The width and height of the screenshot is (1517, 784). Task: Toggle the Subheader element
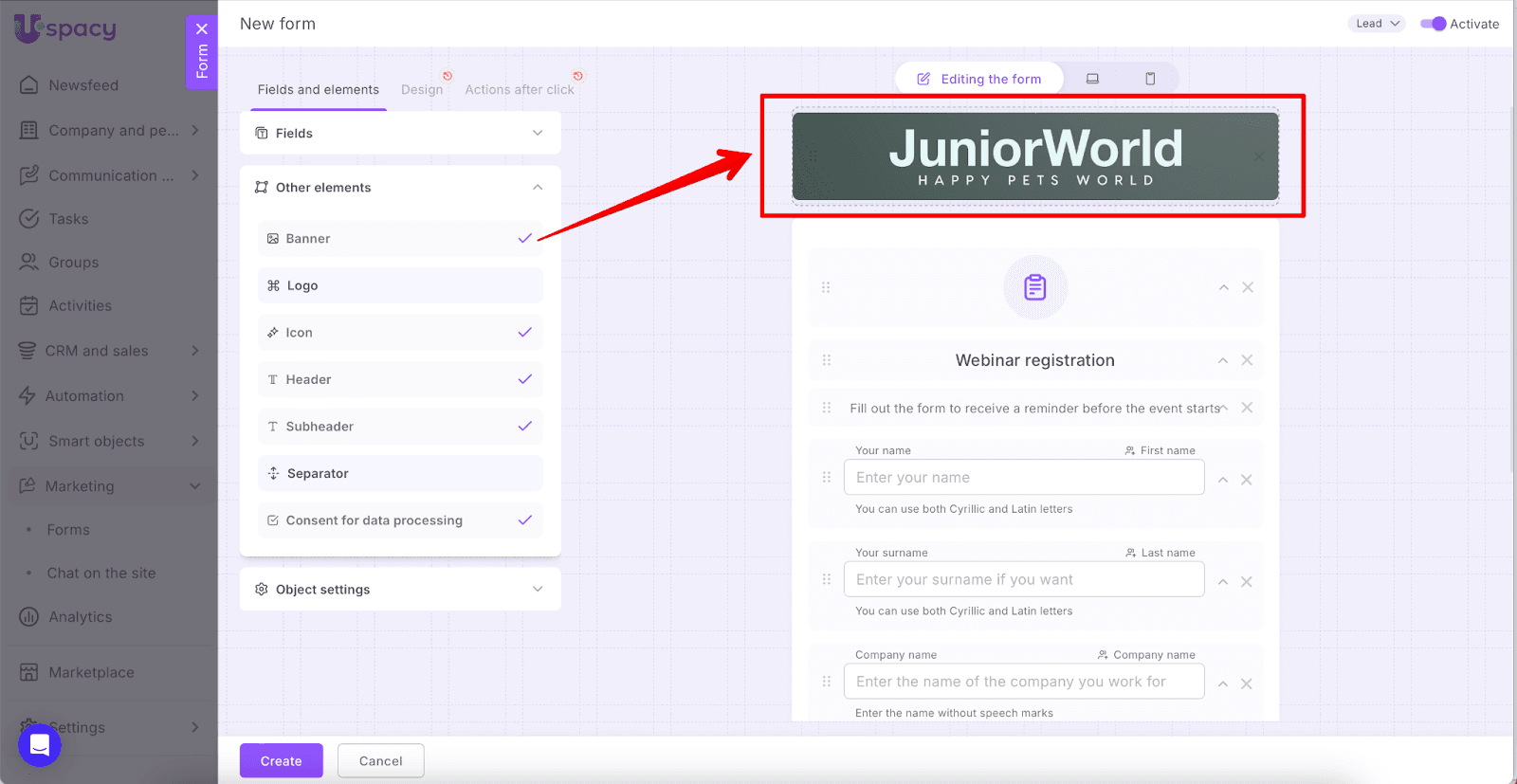click(x=524, y=427)
